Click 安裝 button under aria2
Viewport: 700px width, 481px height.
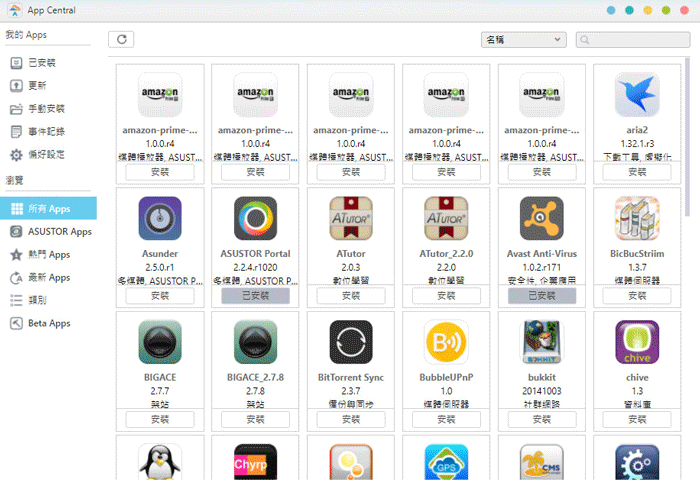coord(637,172)
